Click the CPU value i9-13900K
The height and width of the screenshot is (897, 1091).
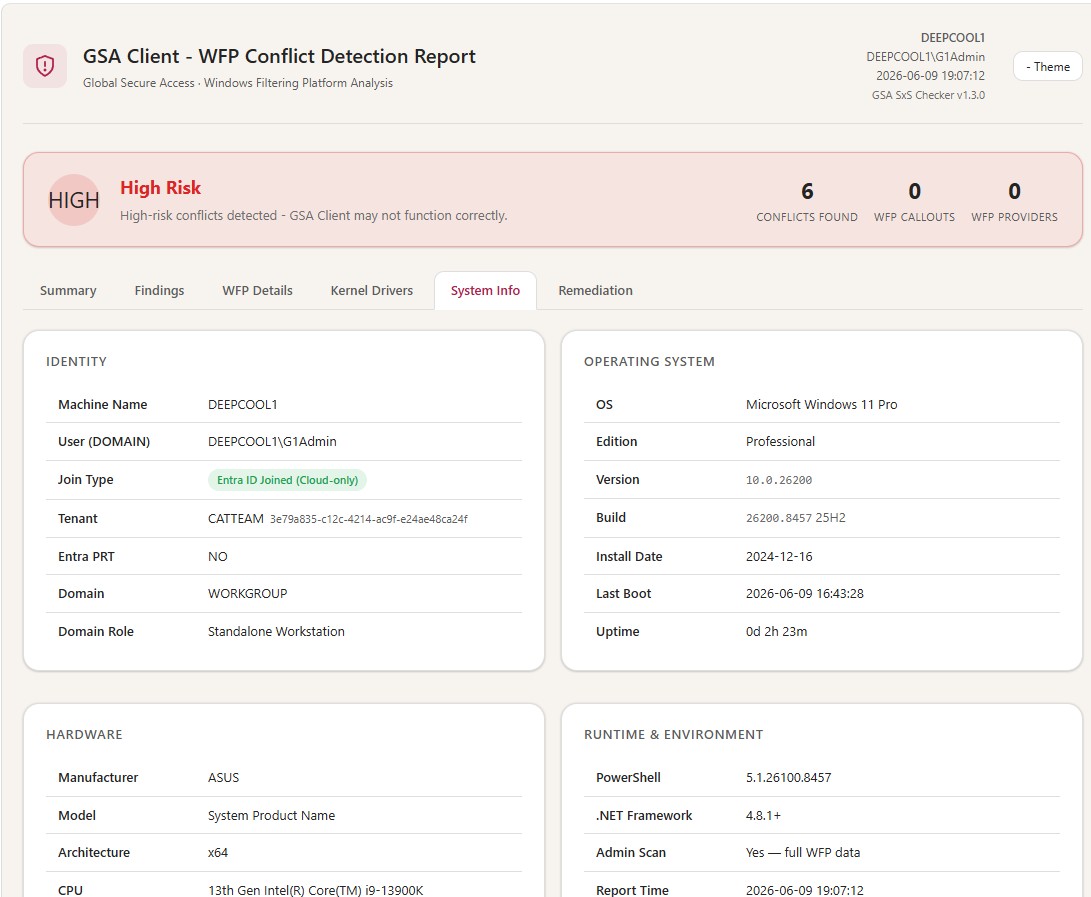click(315, 890)
